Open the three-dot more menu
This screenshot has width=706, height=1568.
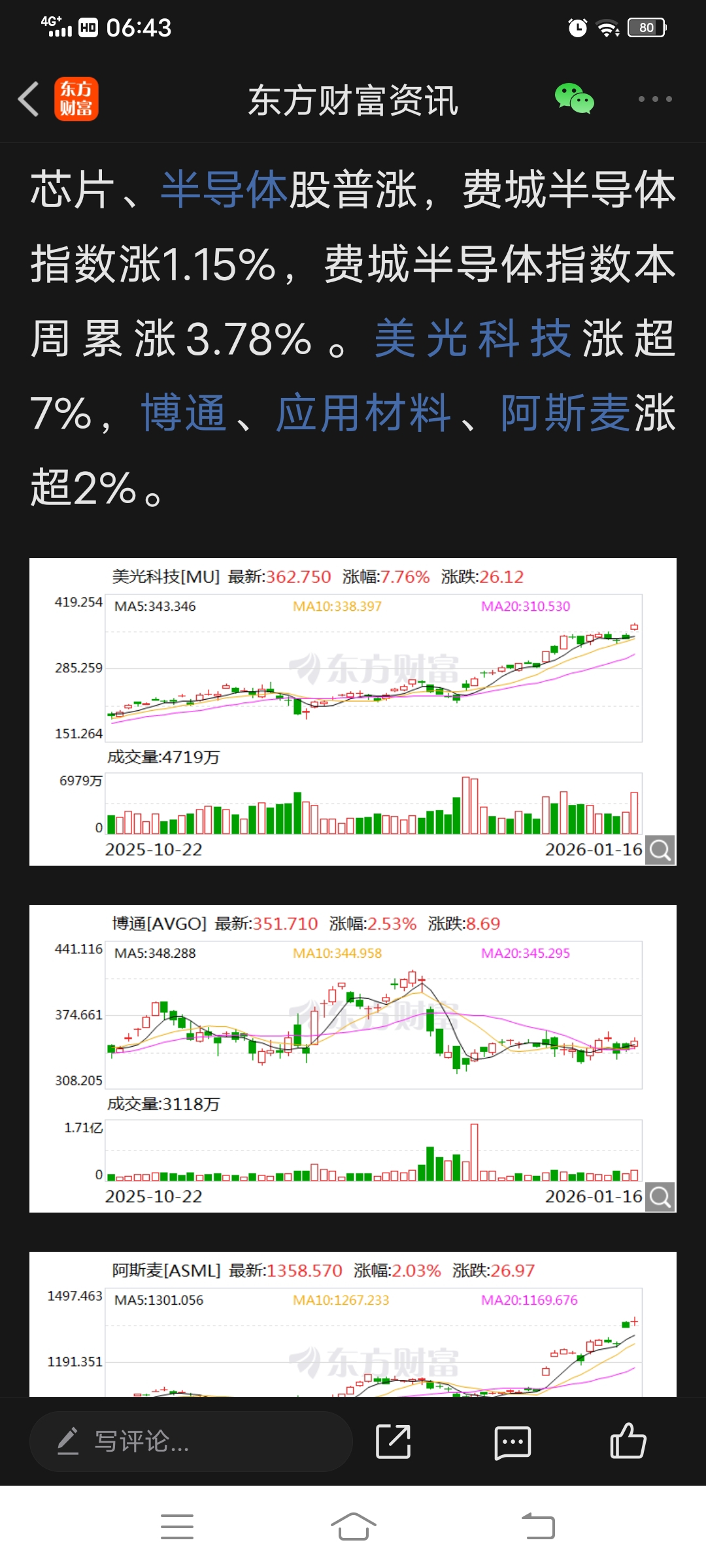pos(655,99)
